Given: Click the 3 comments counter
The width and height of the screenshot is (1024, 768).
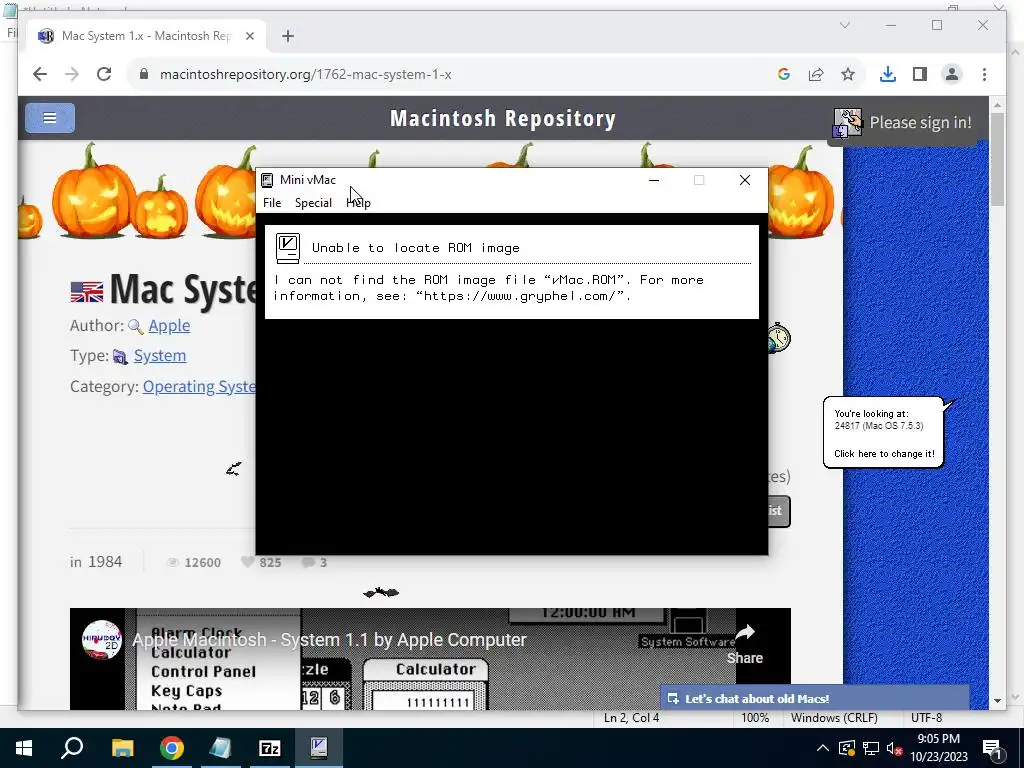Looking at the screenshot, I should (314, 562).
